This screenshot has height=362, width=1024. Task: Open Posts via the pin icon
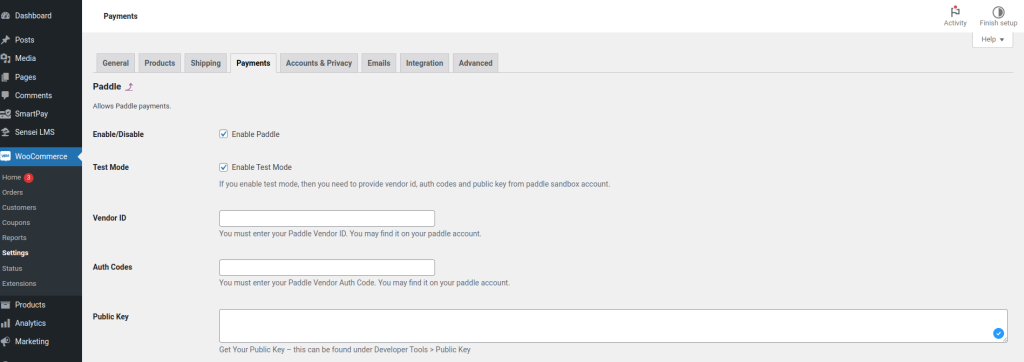[6, 40]
